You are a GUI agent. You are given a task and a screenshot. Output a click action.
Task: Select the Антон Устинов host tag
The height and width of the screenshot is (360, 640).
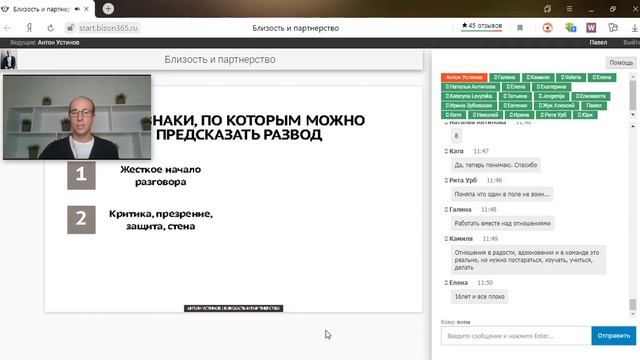464,77
